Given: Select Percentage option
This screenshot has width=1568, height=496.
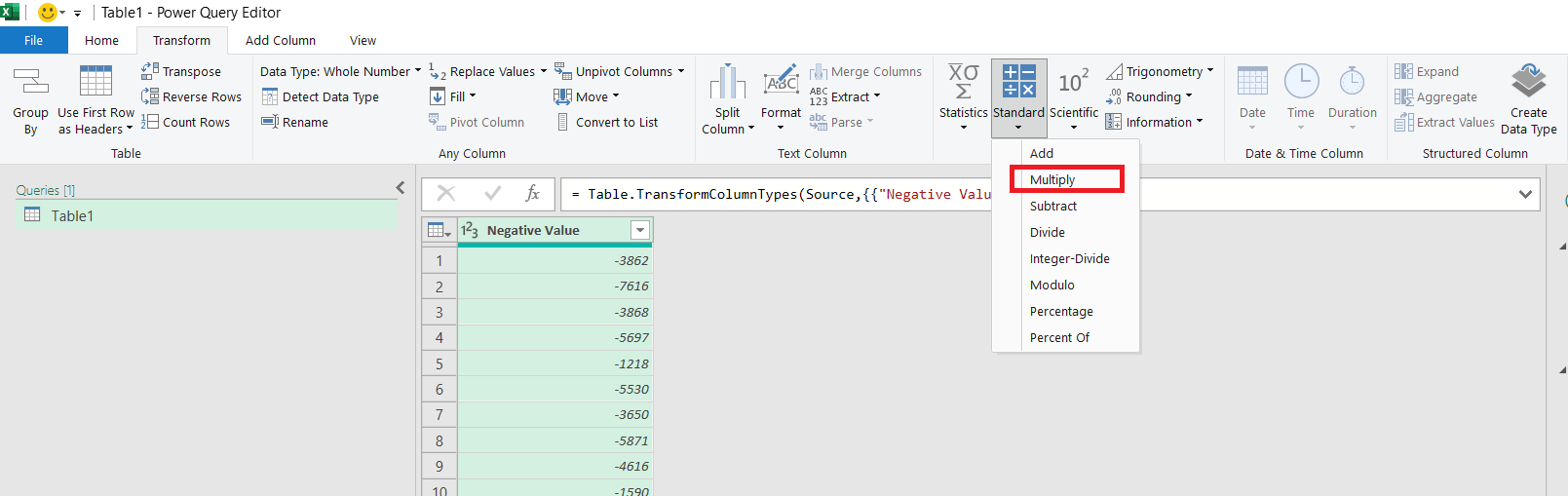Looking at the screenshot, I should [x=1066, y=311].
